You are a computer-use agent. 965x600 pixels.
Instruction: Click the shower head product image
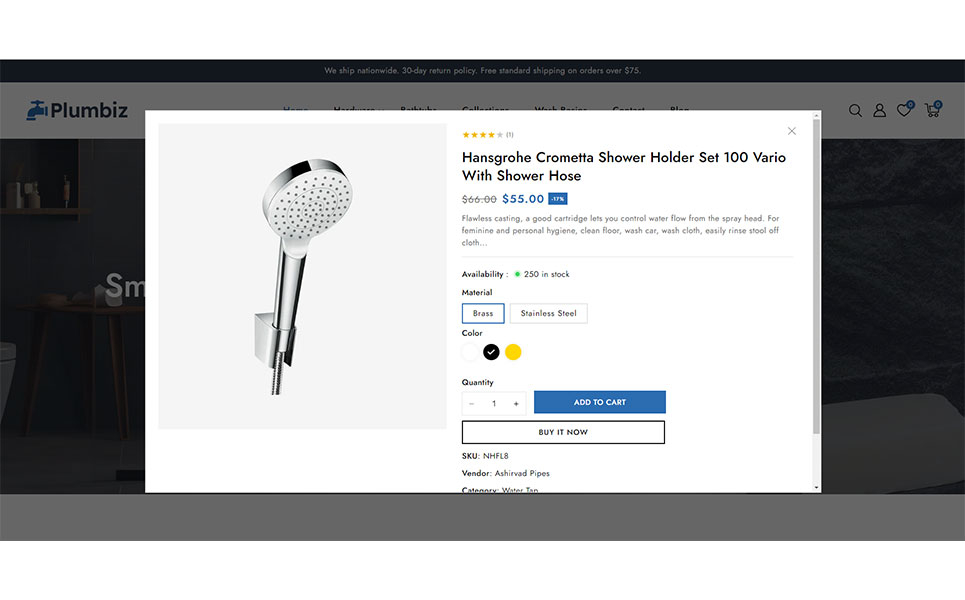pyautogui.click(x=302, y=276)
